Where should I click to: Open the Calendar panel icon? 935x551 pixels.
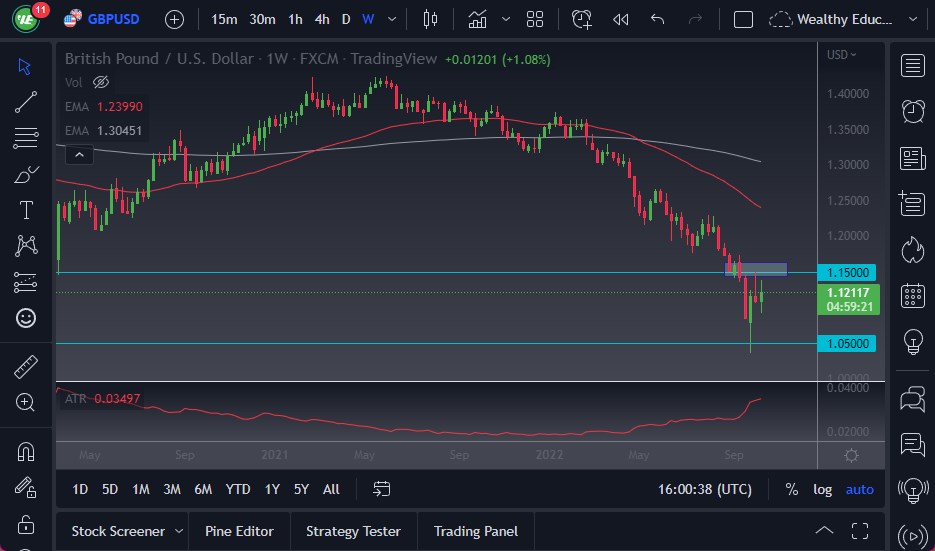coord(912,295)
